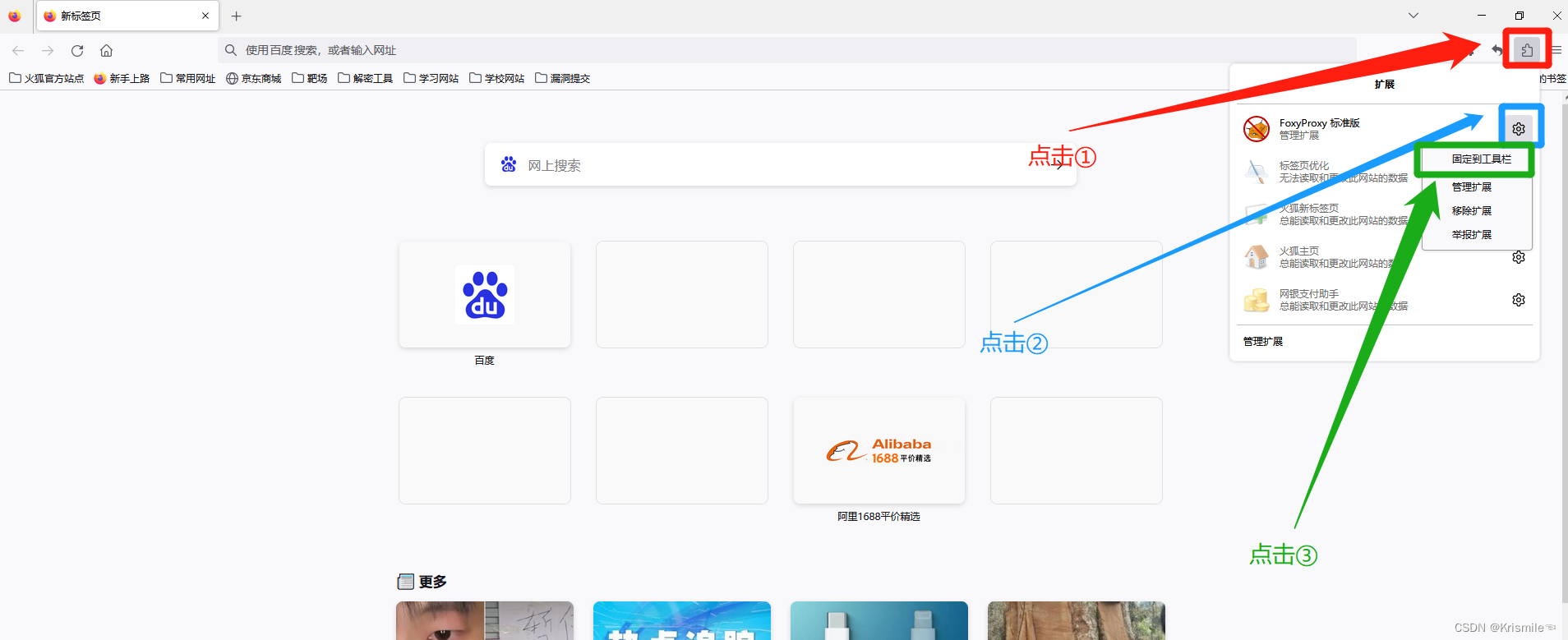
Task: Click the 网上搜索 Baidu search box
Action: tap(781, 165)
